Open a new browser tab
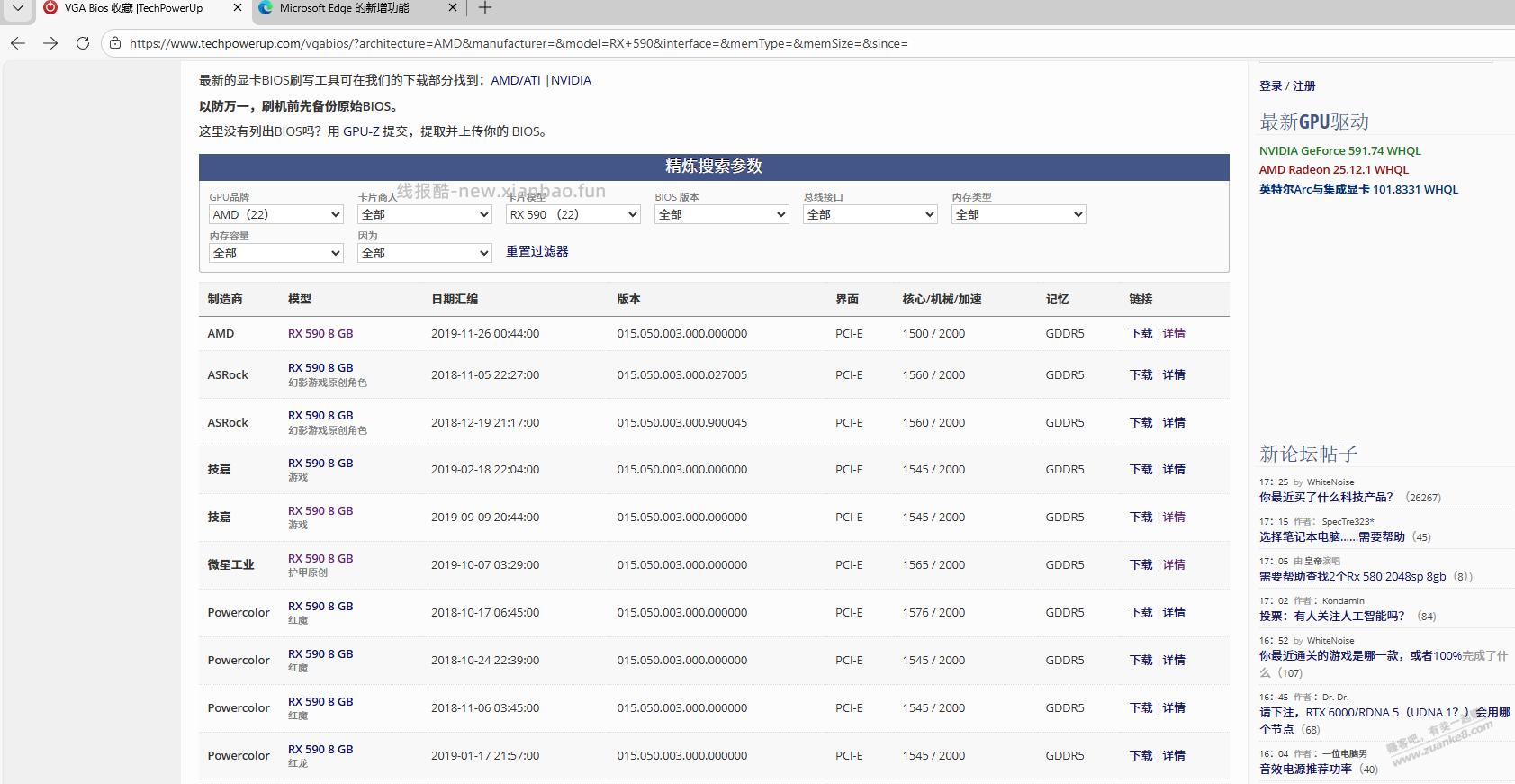 coord(485,8)
